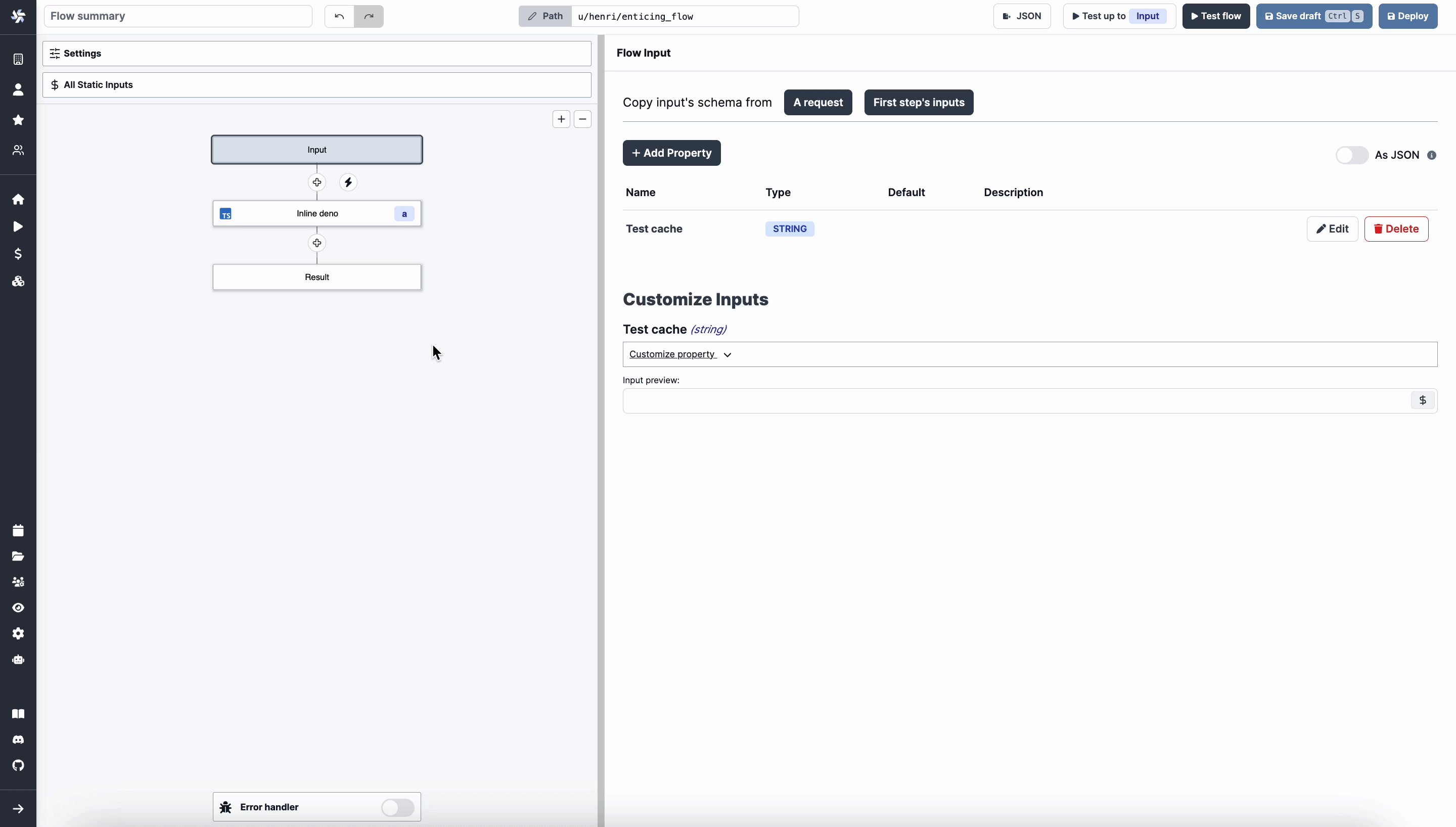The image size is (1456, 827).
Task: Open Schedules via the calendar sidebar icon
Action: pyautogui.click(x=18, y=529)
